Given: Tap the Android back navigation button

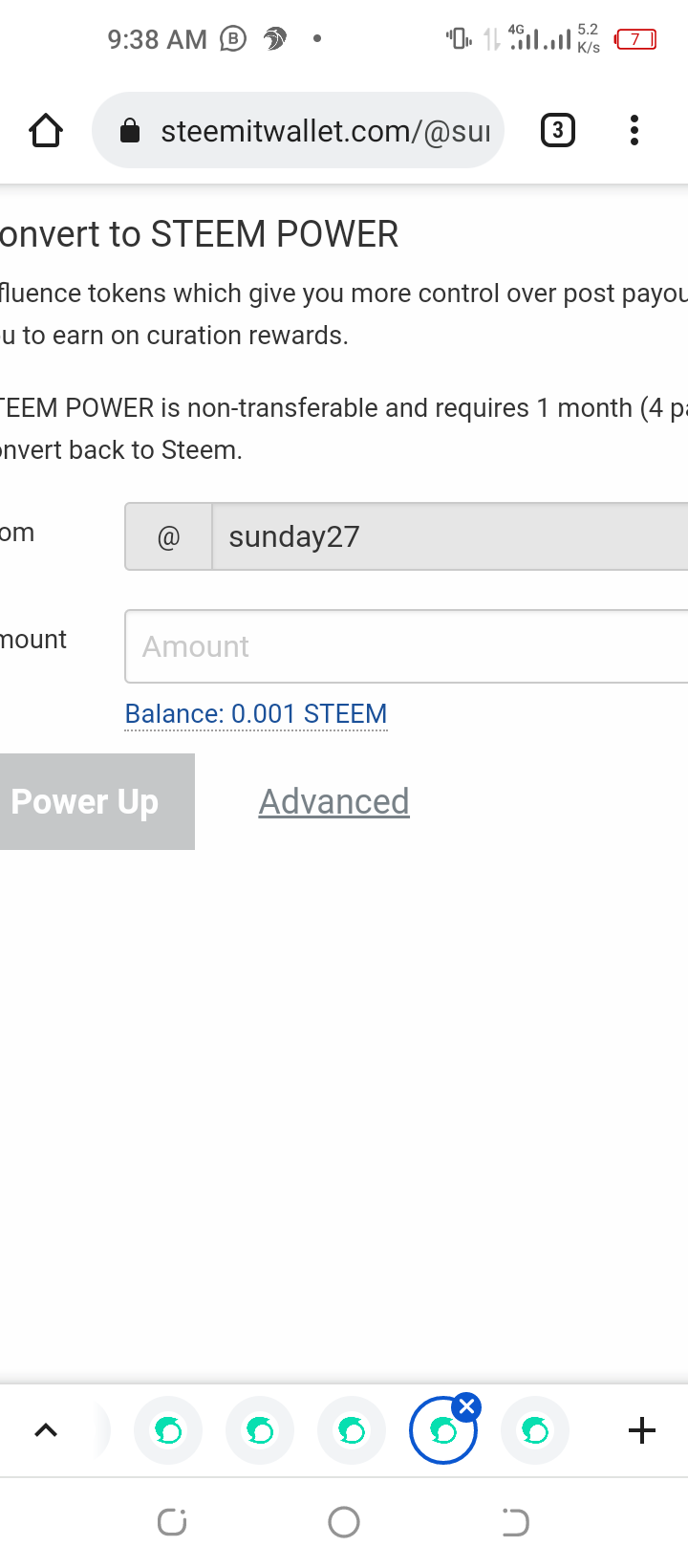Looking at the screenshot, I should point(515,1521).
